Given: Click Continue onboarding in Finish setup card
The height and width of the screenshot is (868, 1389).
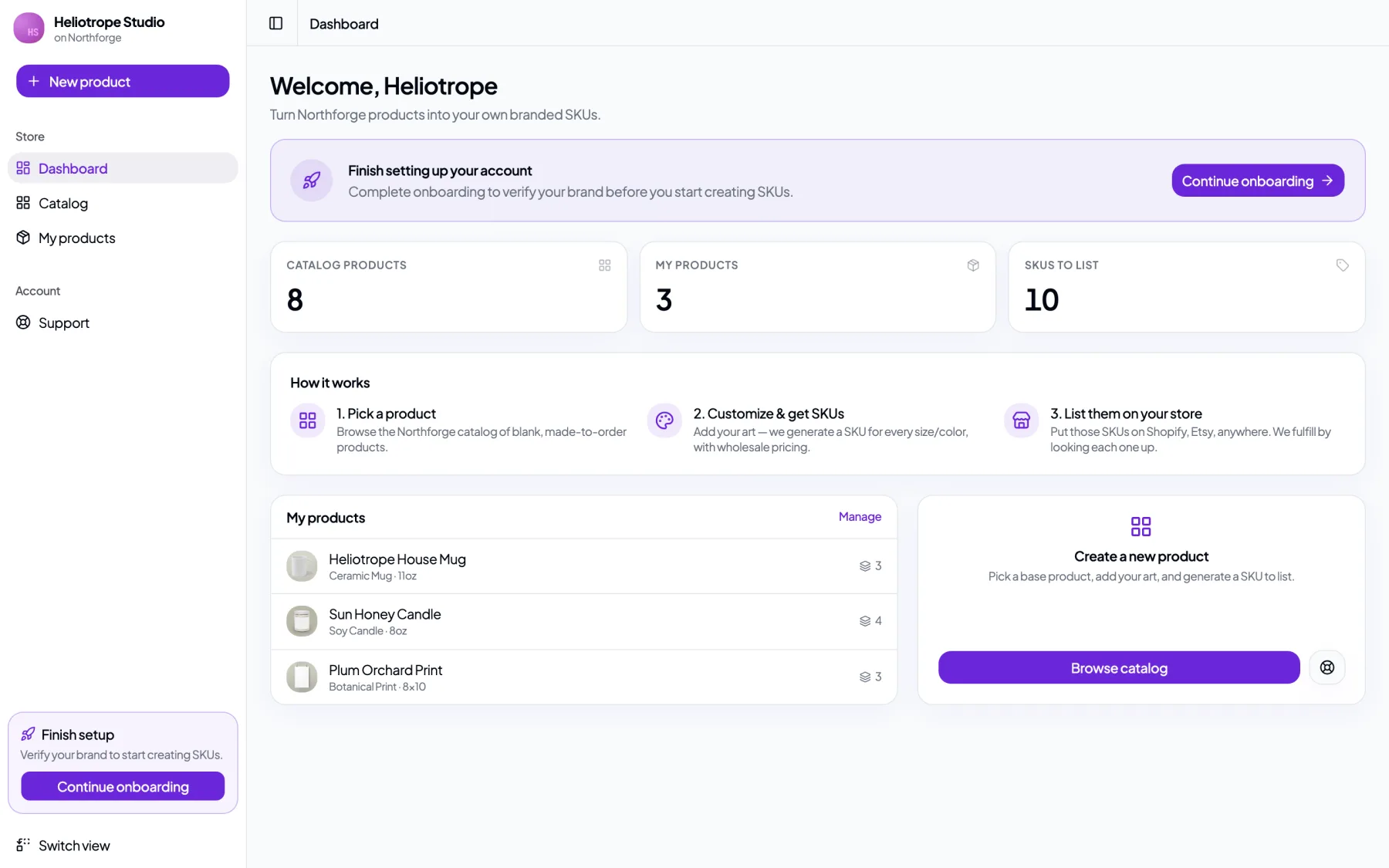Looking at the screenshot, I should pyautogui.click(x=123, y=786).
